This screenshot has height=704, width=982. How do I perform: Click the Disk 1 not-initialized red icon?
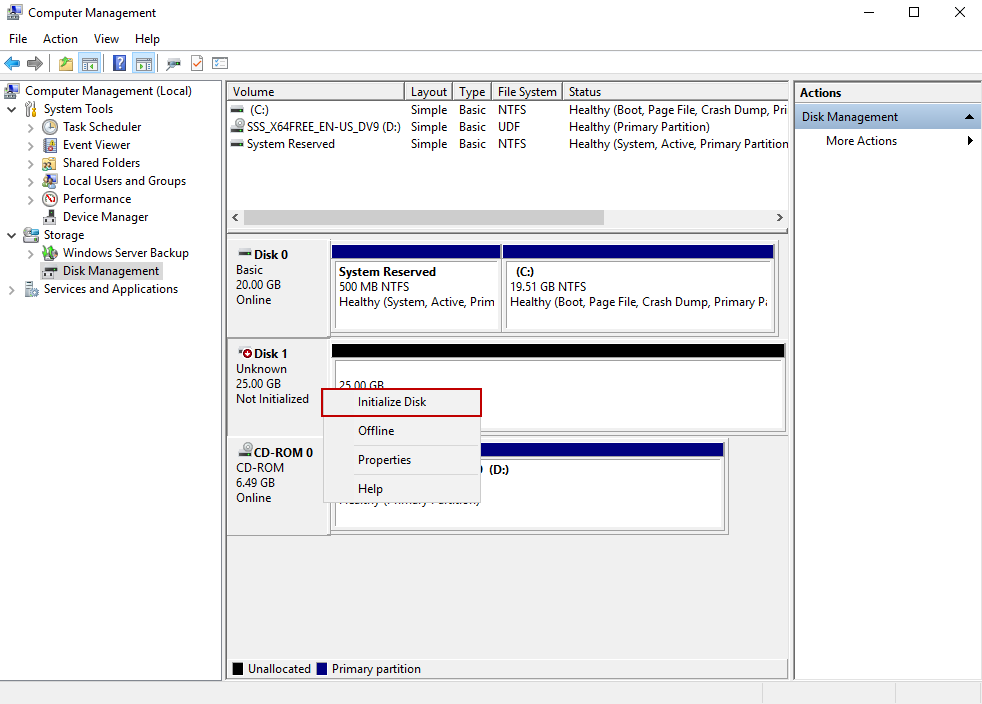coord(245,353)
